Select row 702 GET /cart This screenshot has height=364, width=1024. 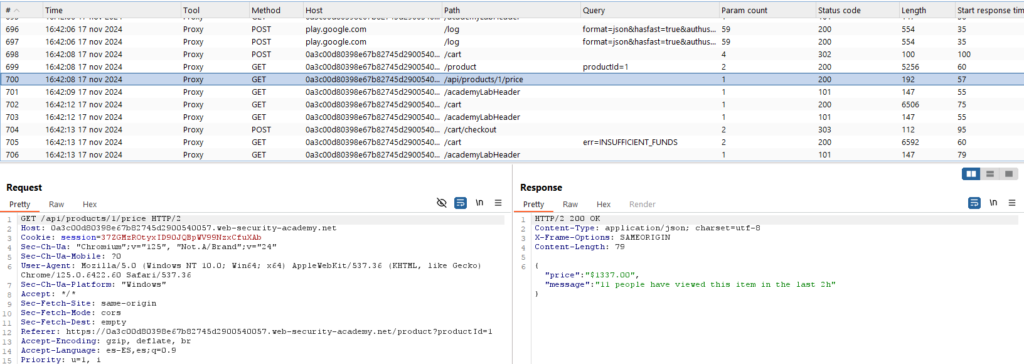point(512,105)
